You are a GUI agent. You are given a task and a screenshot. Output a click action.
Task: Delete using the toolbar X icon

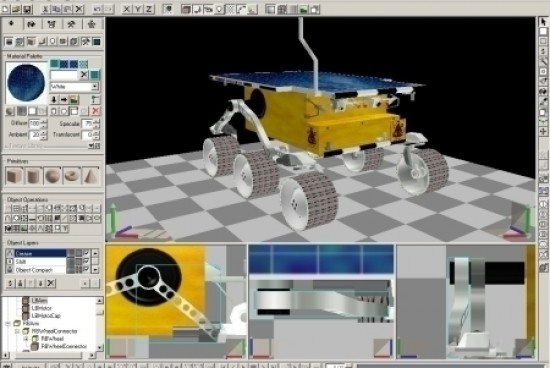click(79, 9)
